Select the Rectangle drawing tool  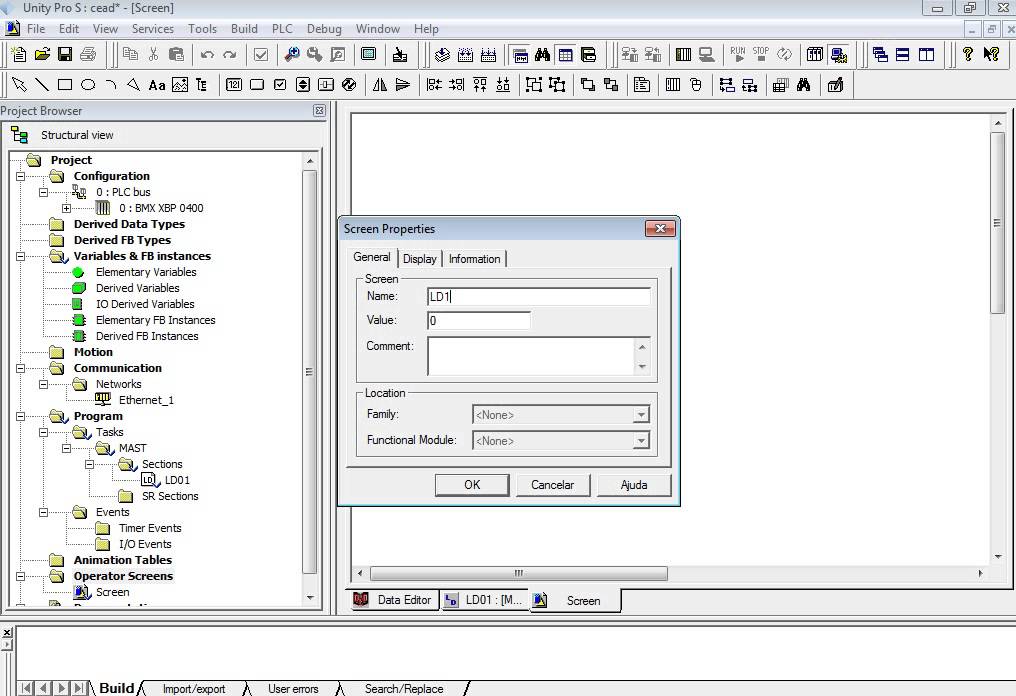[x=65, y=85]
